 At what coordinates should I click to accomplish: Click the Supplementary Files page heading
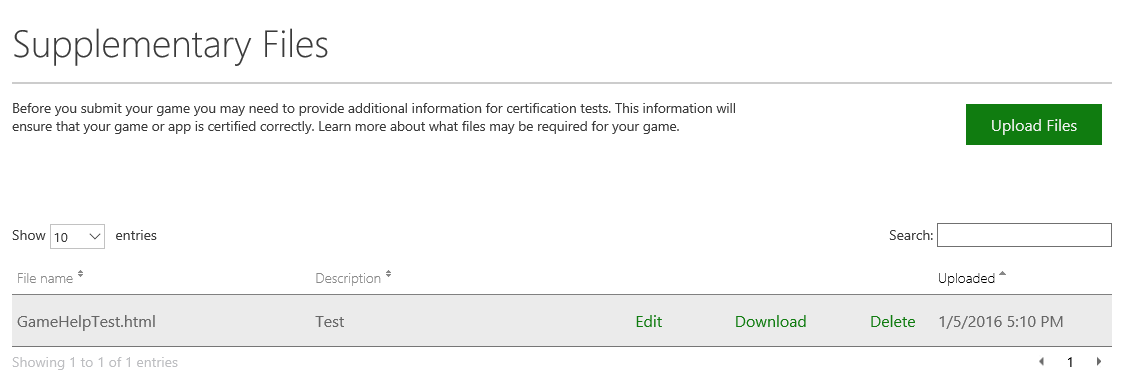(x=171, y=46)
